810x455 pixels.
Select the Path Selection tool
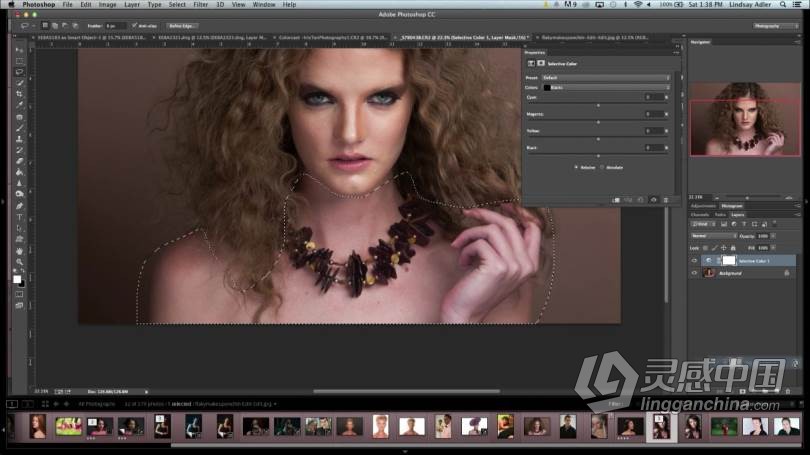click(x=19, y=228)
